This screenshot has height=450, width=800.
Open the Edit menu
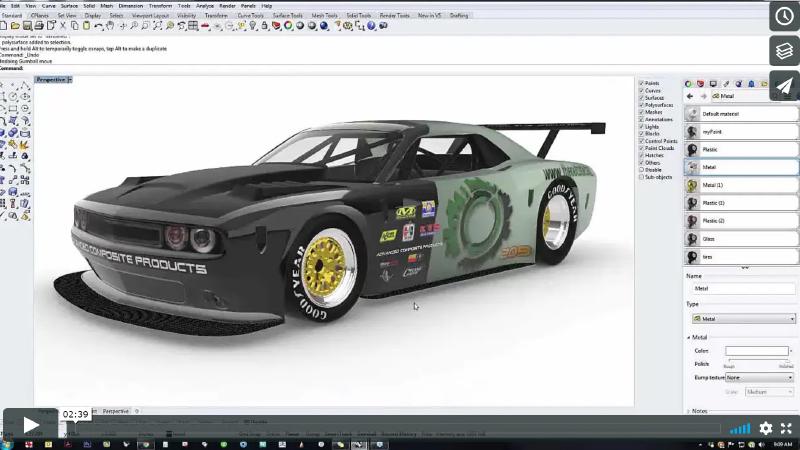point(15,6)
